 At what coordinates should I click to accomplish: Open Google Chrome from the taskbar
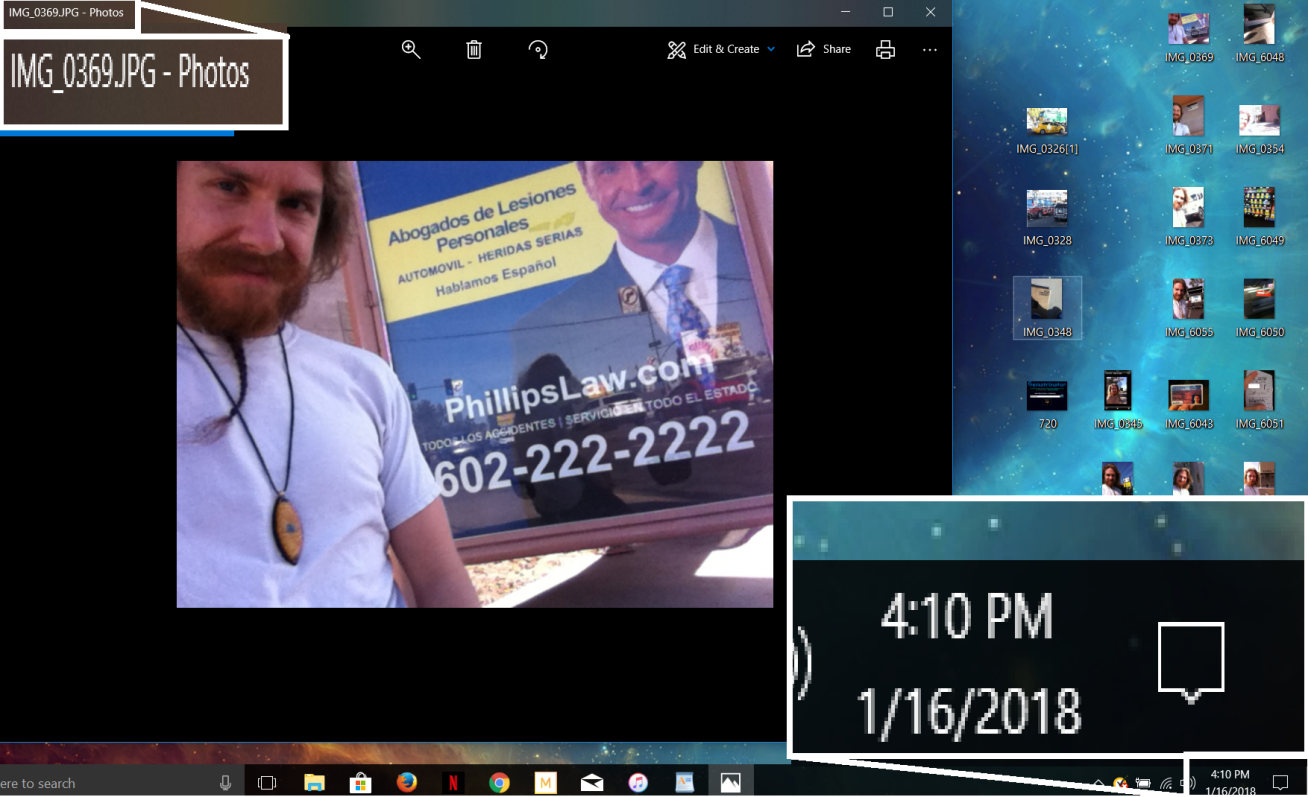coord(499,782)
